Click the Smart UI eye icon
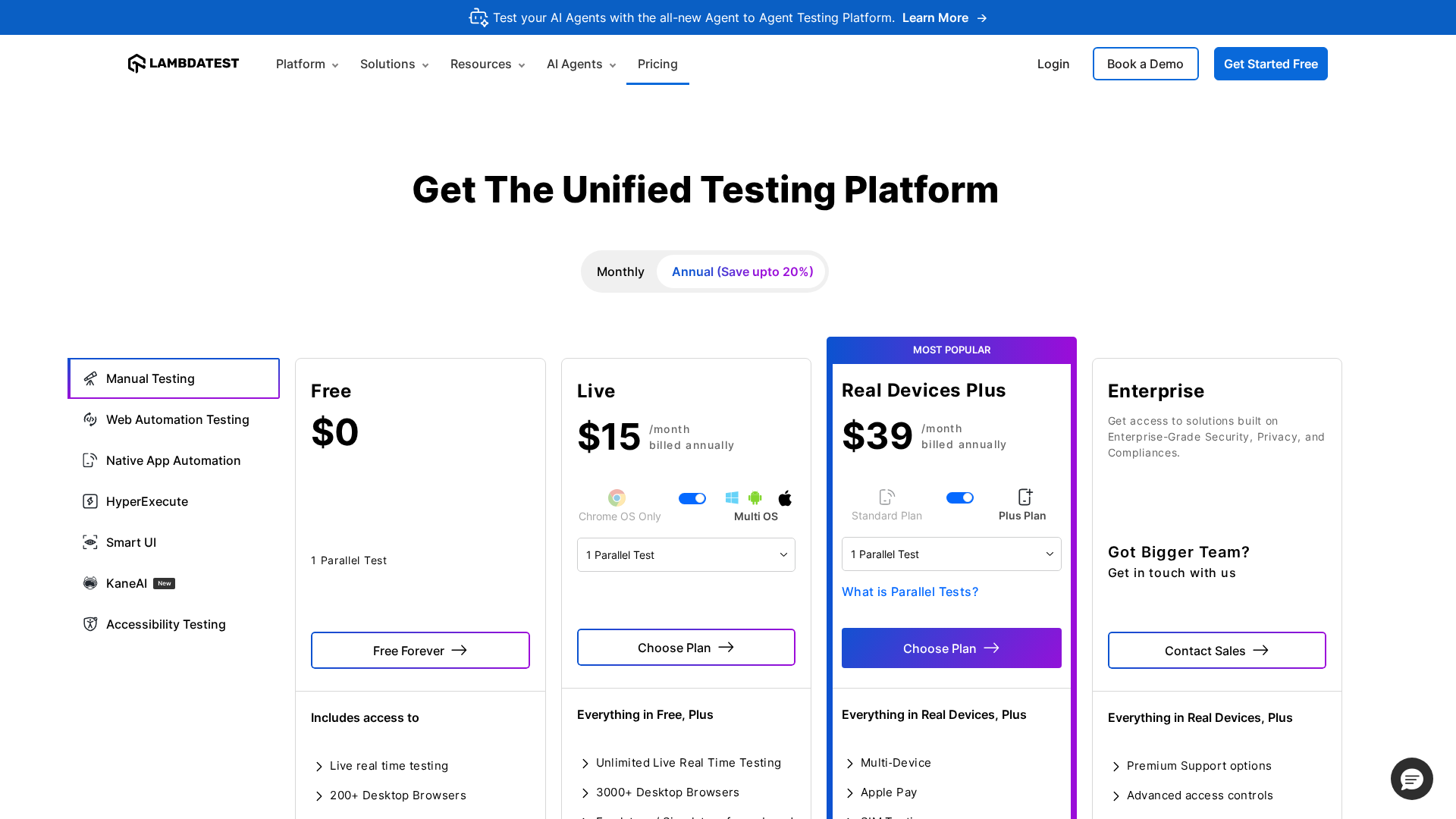Viewport: 1456px width, 819px height. tap(90, 542)
